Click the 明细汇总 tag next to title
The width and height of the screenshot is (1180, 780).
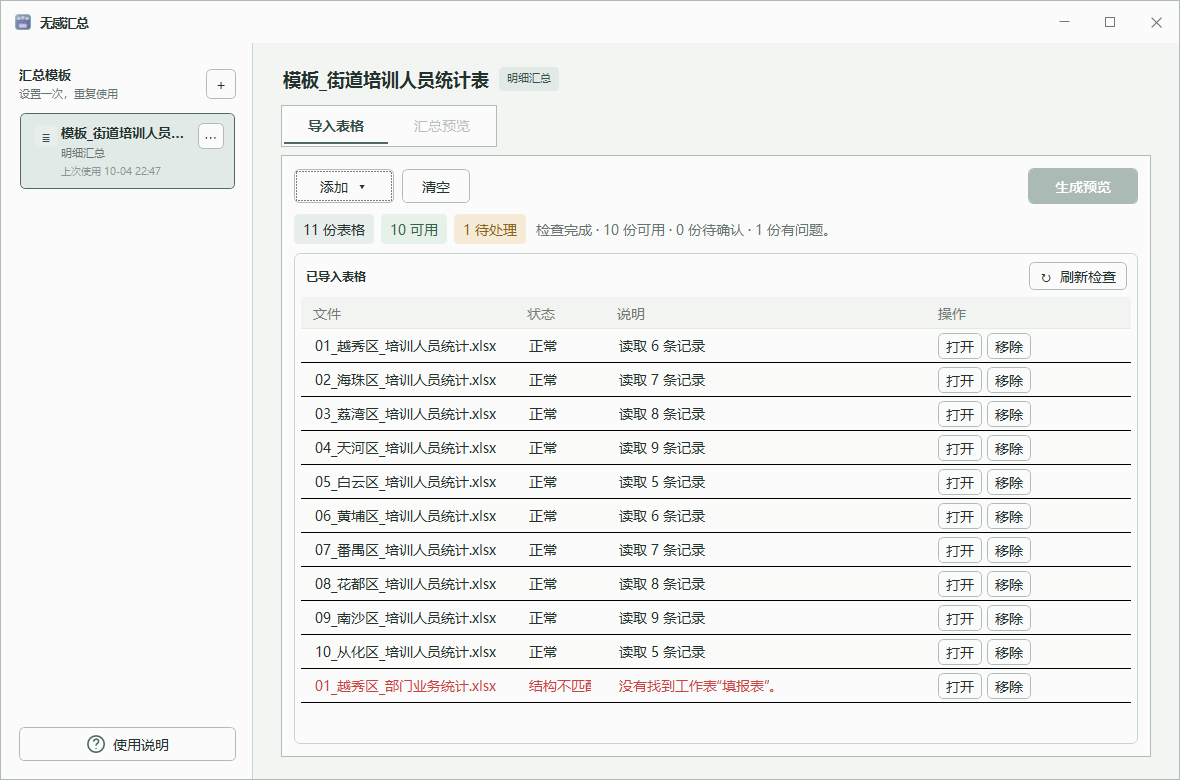[528, 78]
